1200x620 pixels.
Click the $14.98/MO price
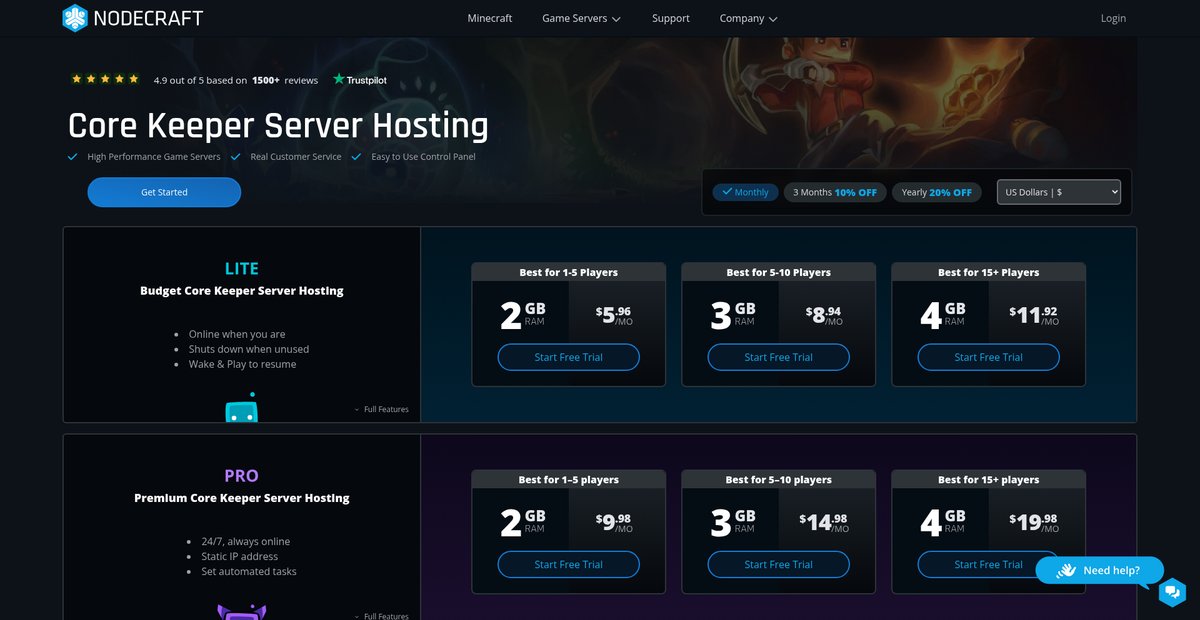click(x=824, y=522)
